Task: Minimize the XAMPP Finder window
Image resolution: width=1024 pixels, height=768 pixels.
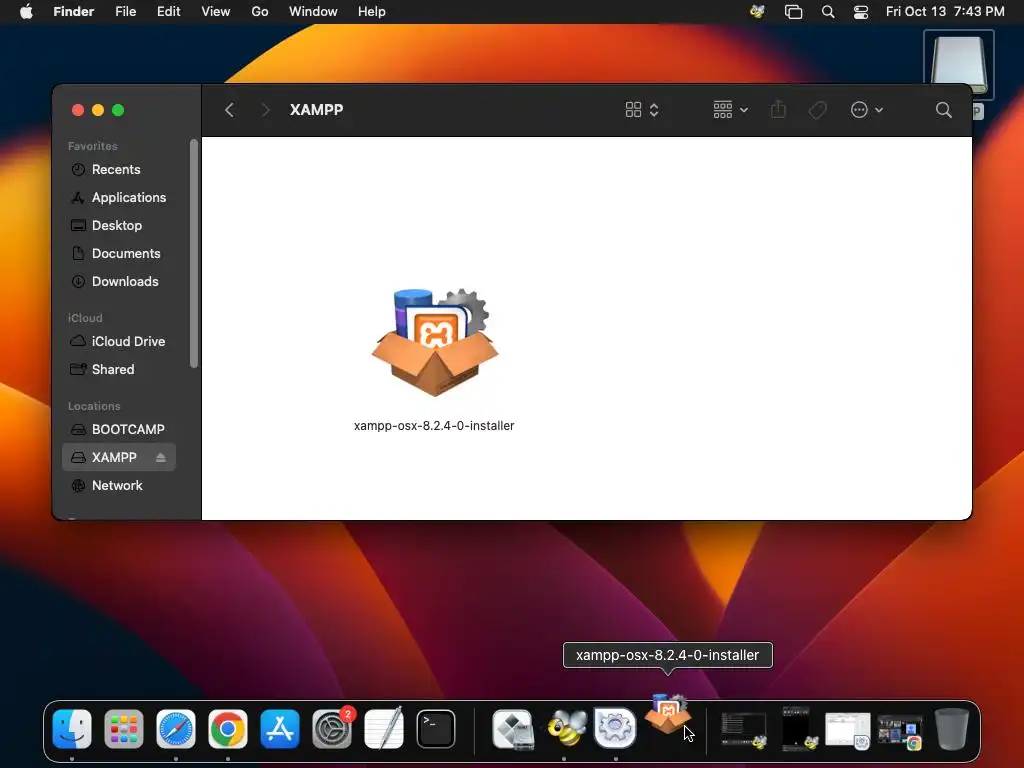Action: [98, 110]
